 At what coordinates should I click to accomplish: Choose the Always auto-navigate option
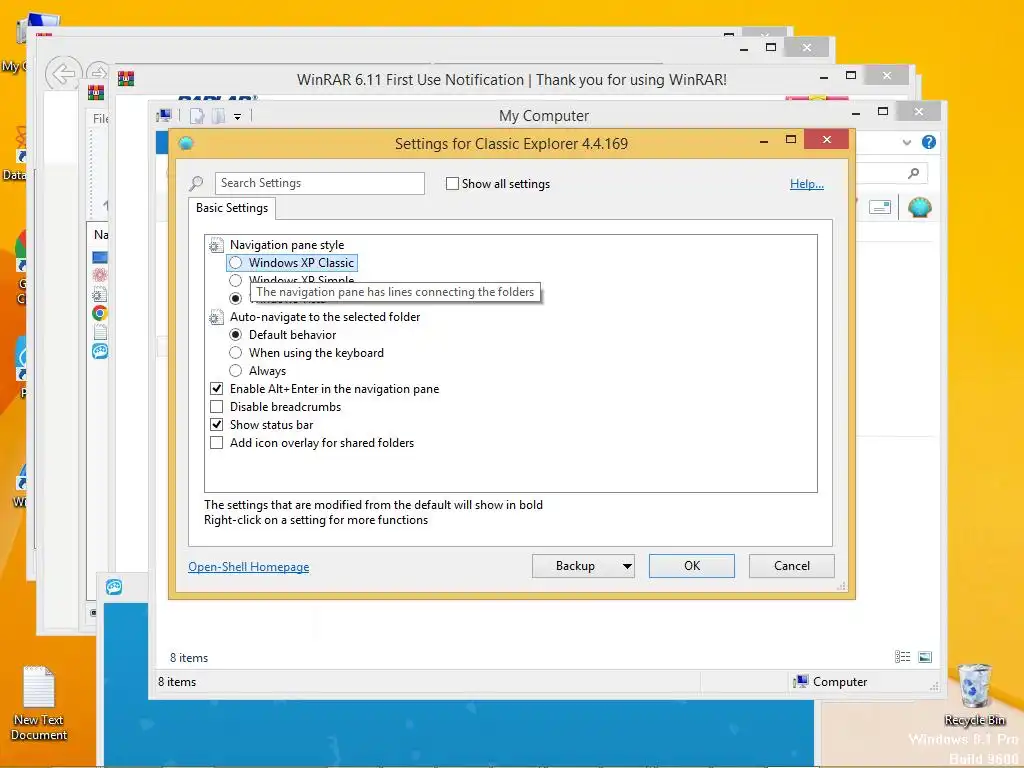236,371
